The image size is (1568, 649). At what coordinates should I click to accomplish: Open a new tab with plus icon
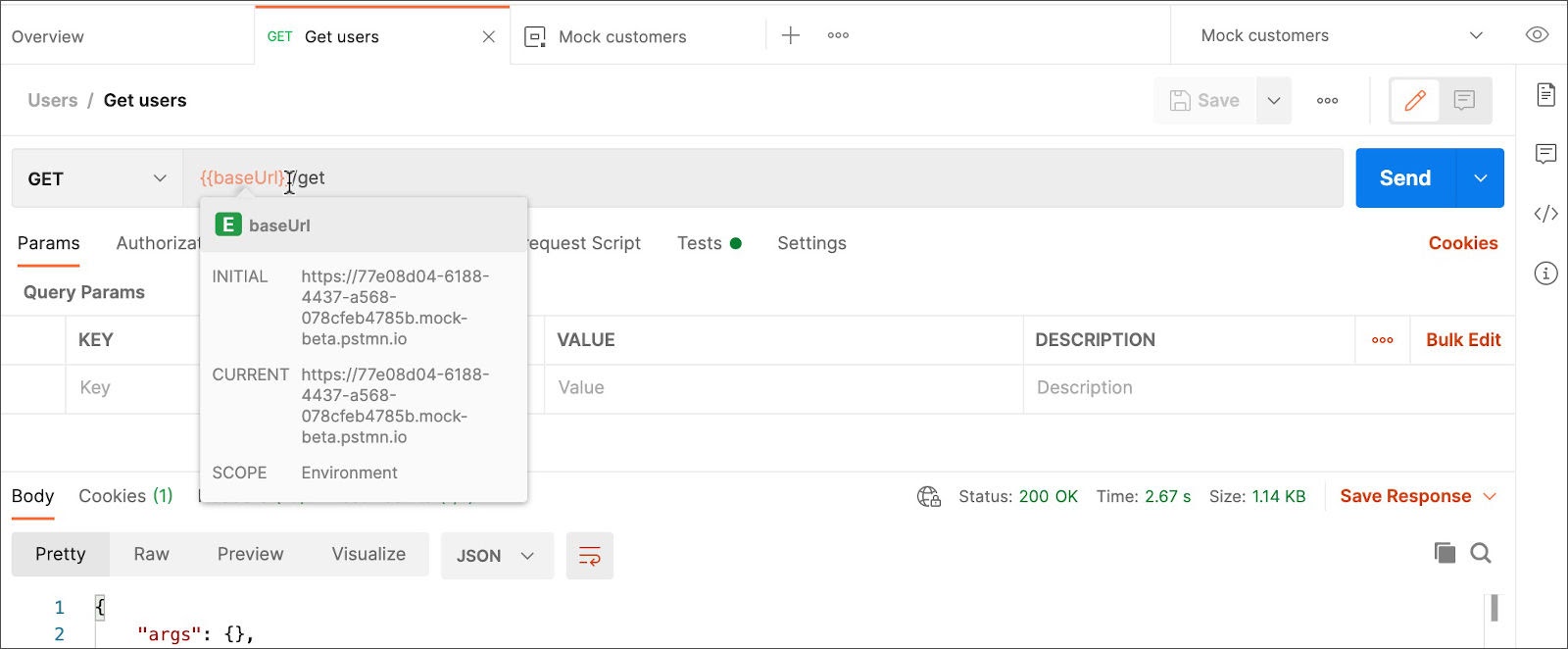[x=790, y=36]
